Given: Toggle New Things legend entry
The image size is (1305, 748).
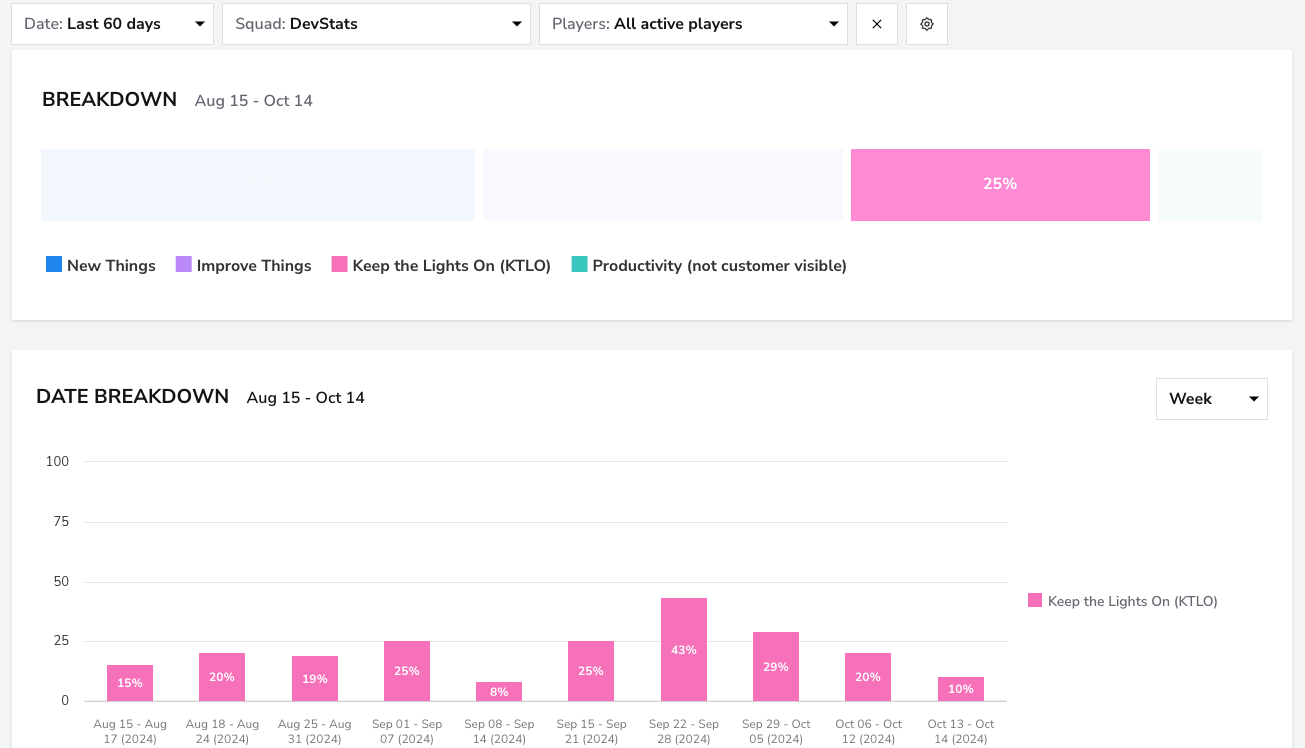Looking at the screenshot, I should pyautogui.click(x=101, y=265).
